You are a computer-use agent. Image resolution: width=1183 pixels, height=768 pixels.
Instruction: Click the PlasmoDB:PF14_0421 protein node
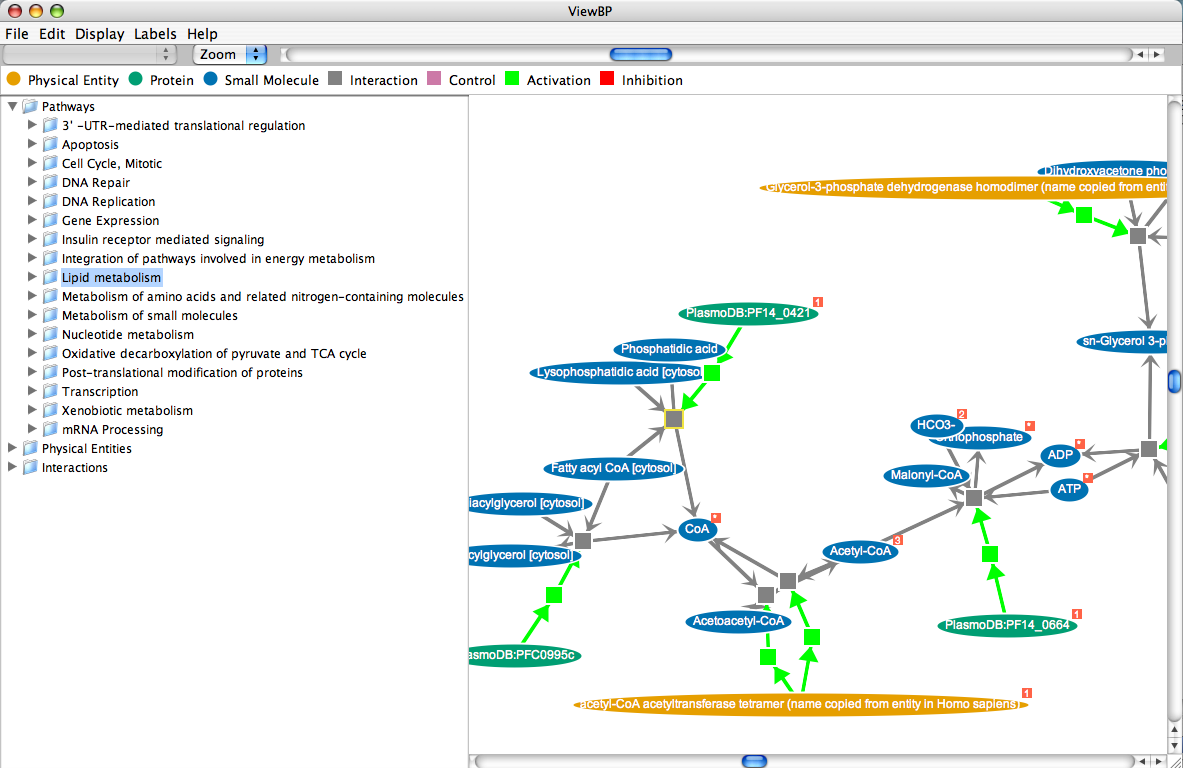click(749, 313)
